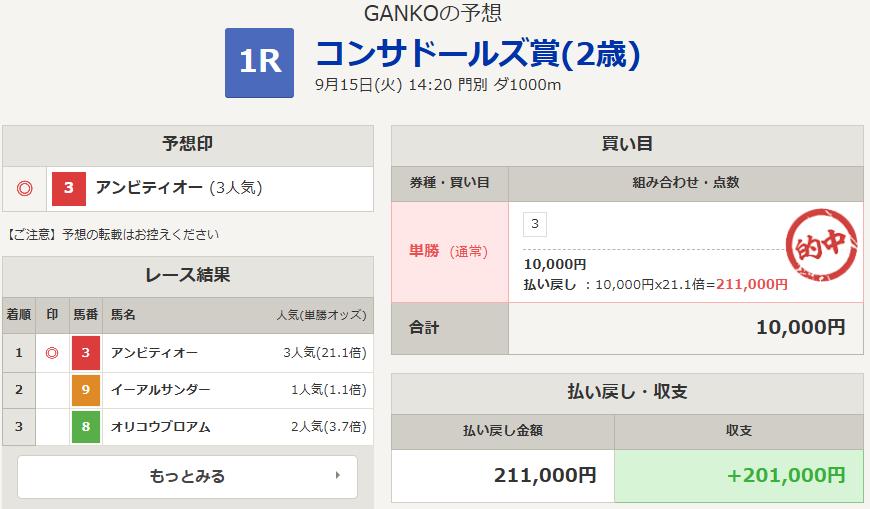Click arrow on もっとみる button

point(337,475)
